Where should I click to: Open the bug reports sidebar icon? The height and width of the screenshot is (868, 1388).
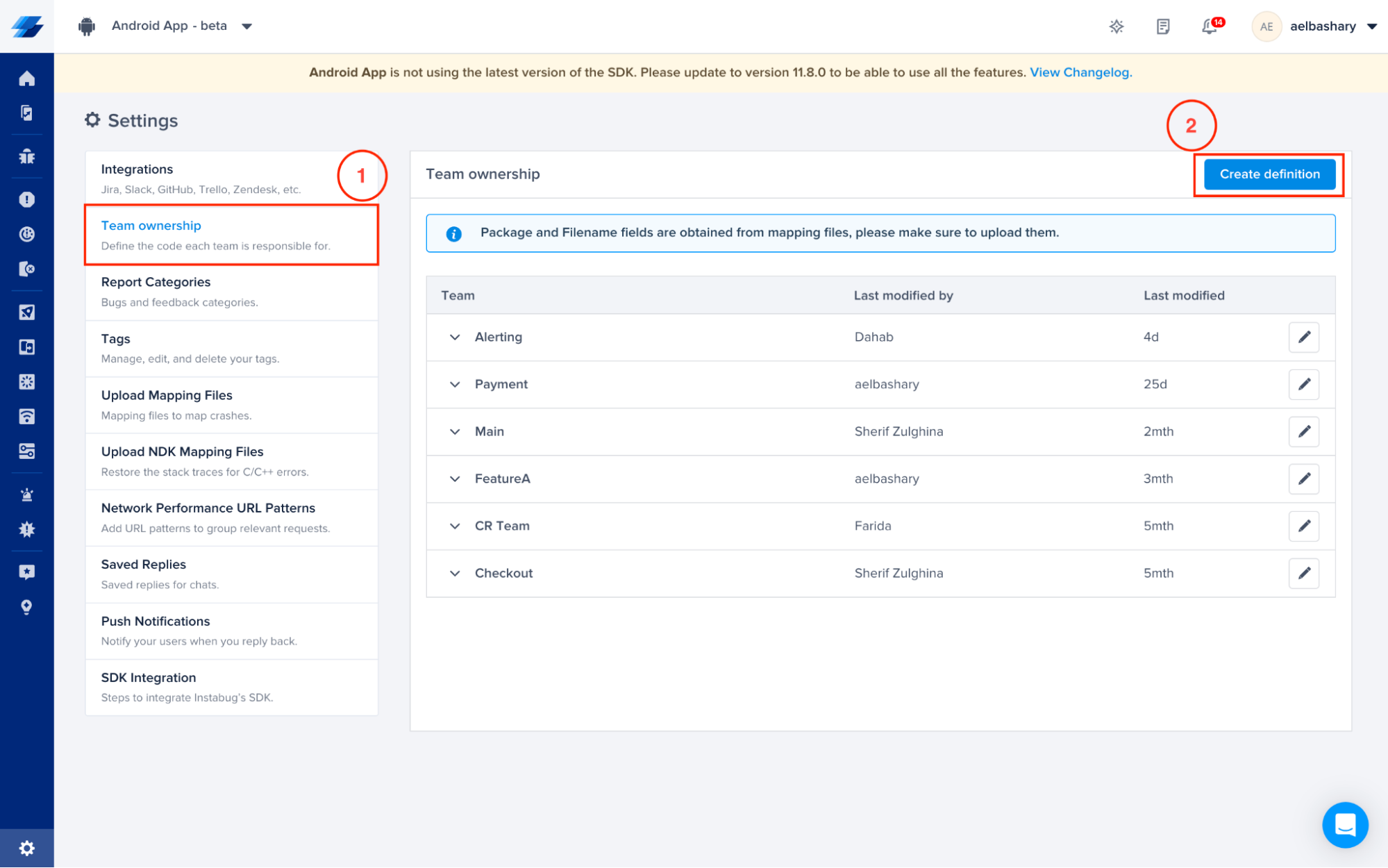point(26,156)
